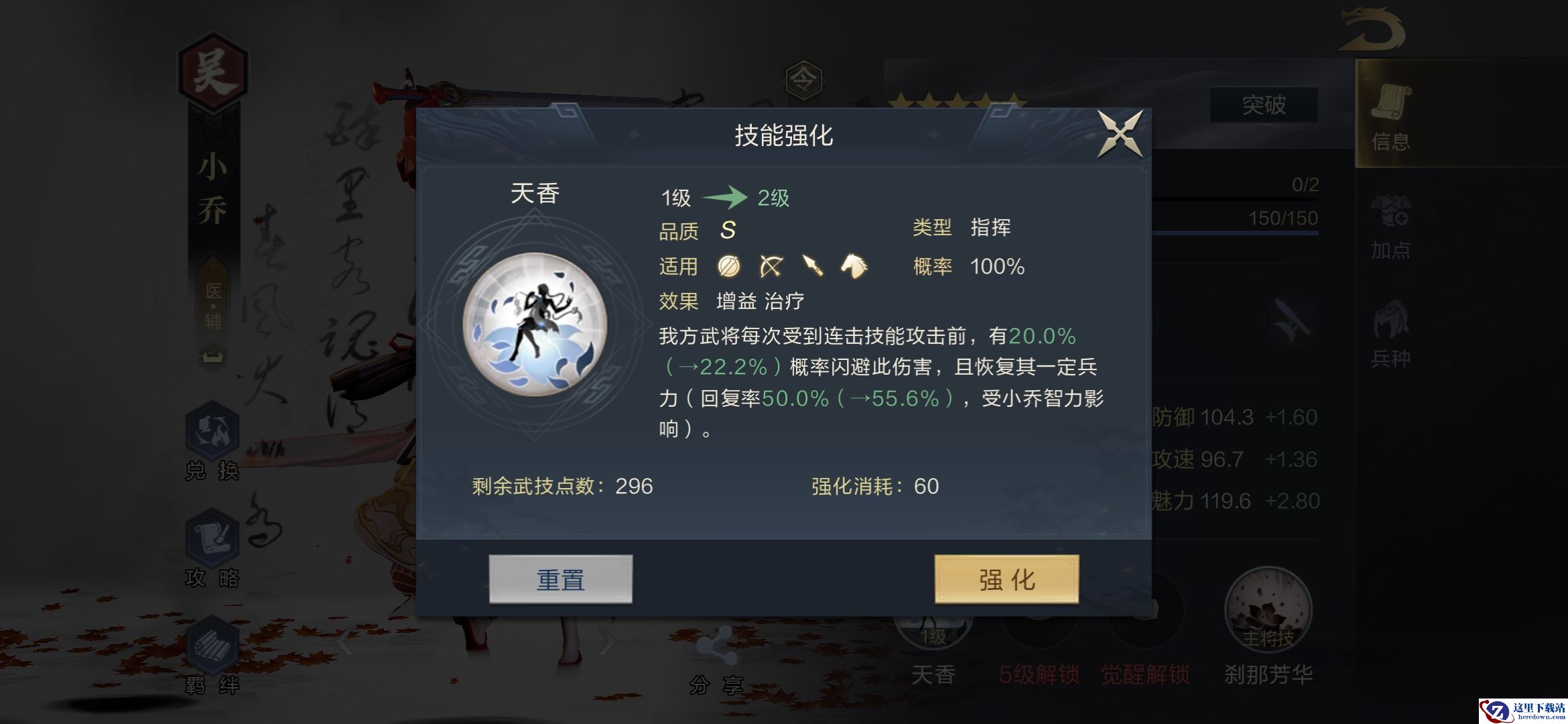Tap the 分享 share icon
The height and width of the screenshot is (724, 1568).
coord(716,660)
